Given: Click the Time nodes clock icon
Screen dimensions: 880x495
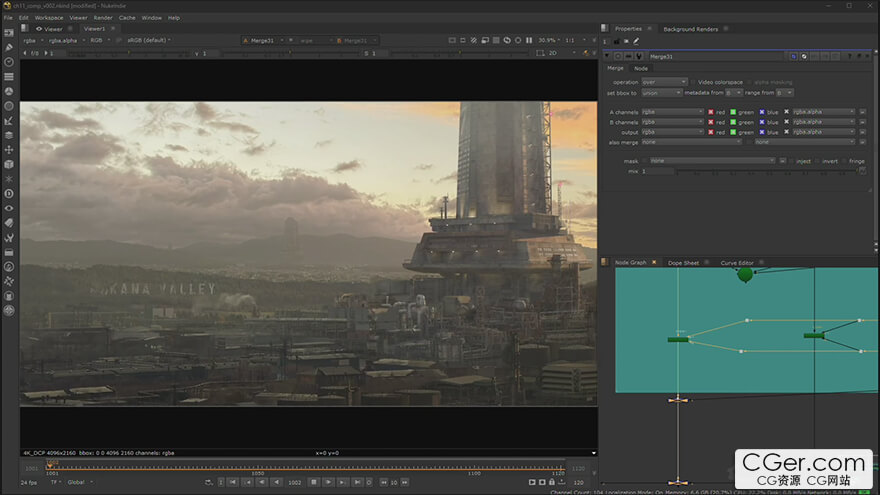Looking at the screenshot, I should [9, 62].
